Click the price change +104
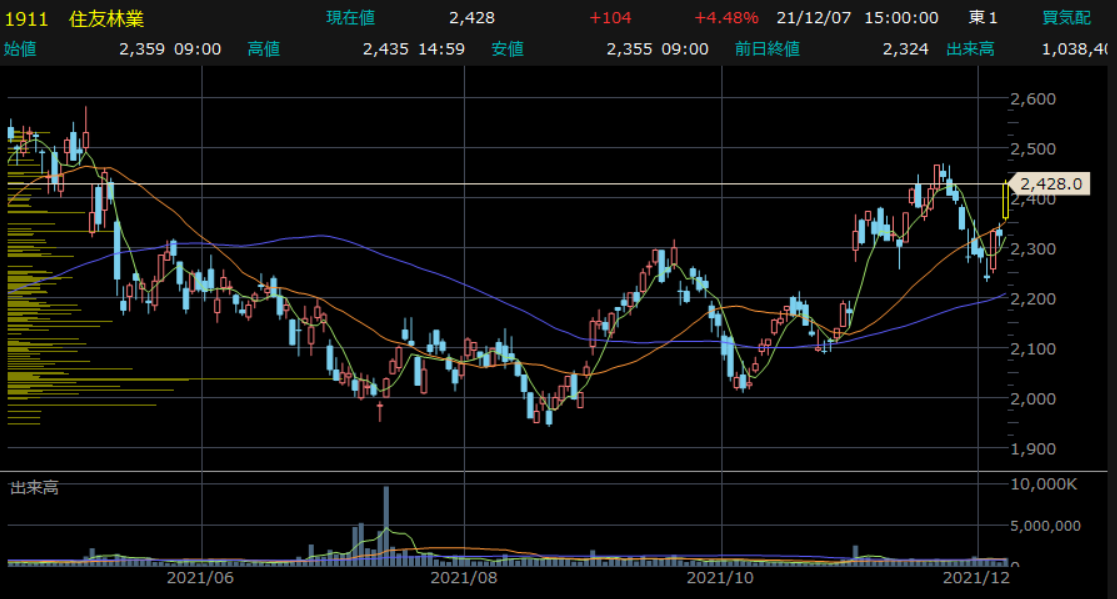 click(611, 18)
